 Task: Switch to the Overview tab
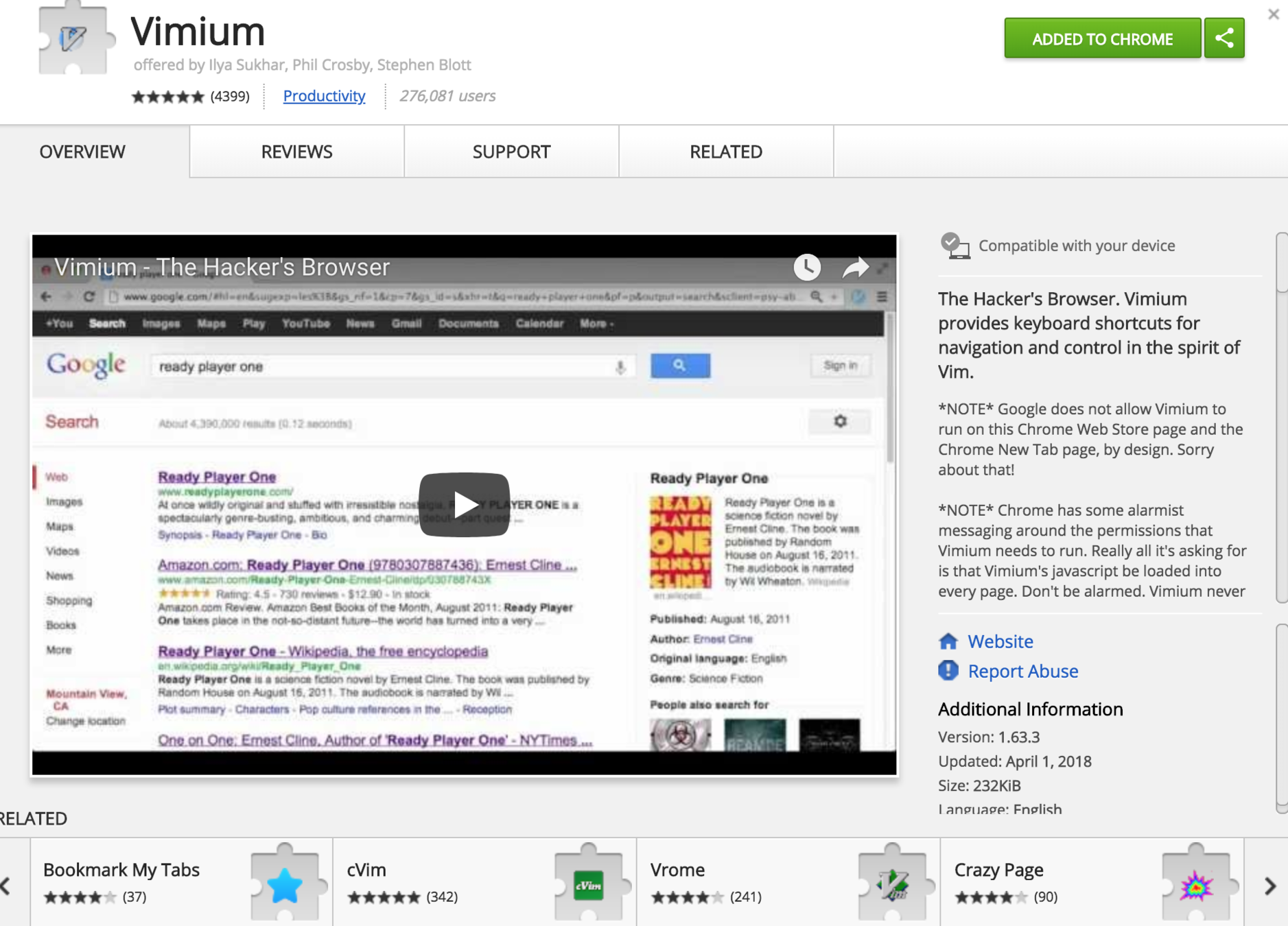(x=82, y=152)
